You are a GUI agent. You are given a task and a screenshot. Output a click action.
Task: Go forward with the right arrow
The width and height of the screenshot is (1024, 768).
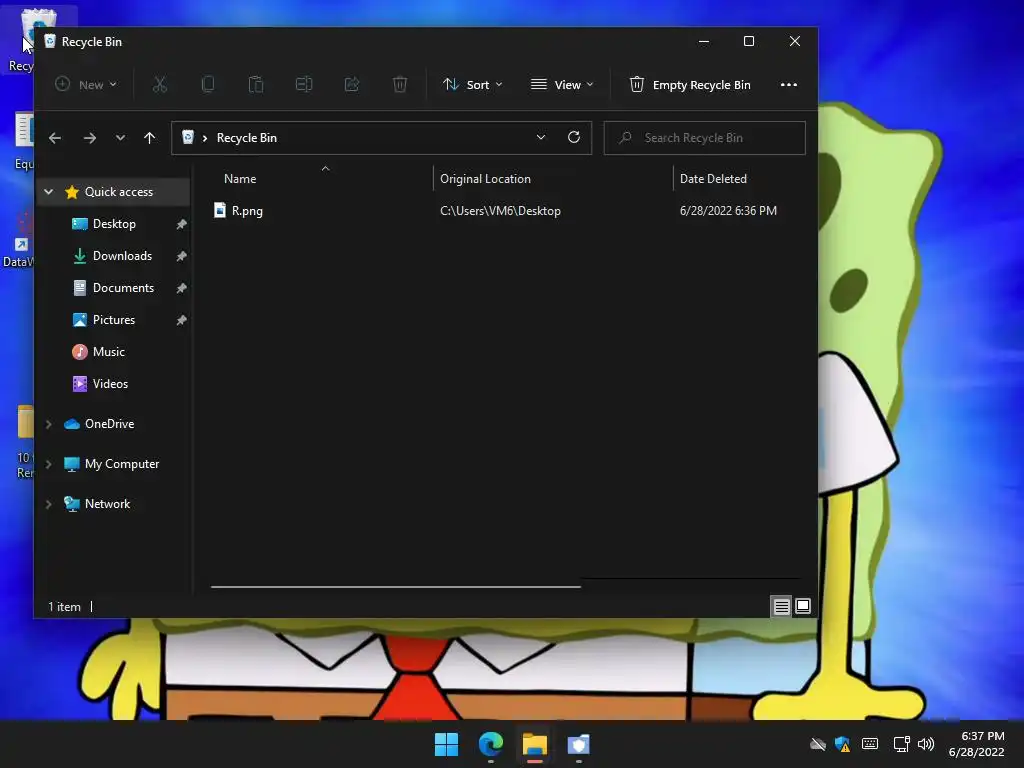pyautogui.click(x=89, y=138)
